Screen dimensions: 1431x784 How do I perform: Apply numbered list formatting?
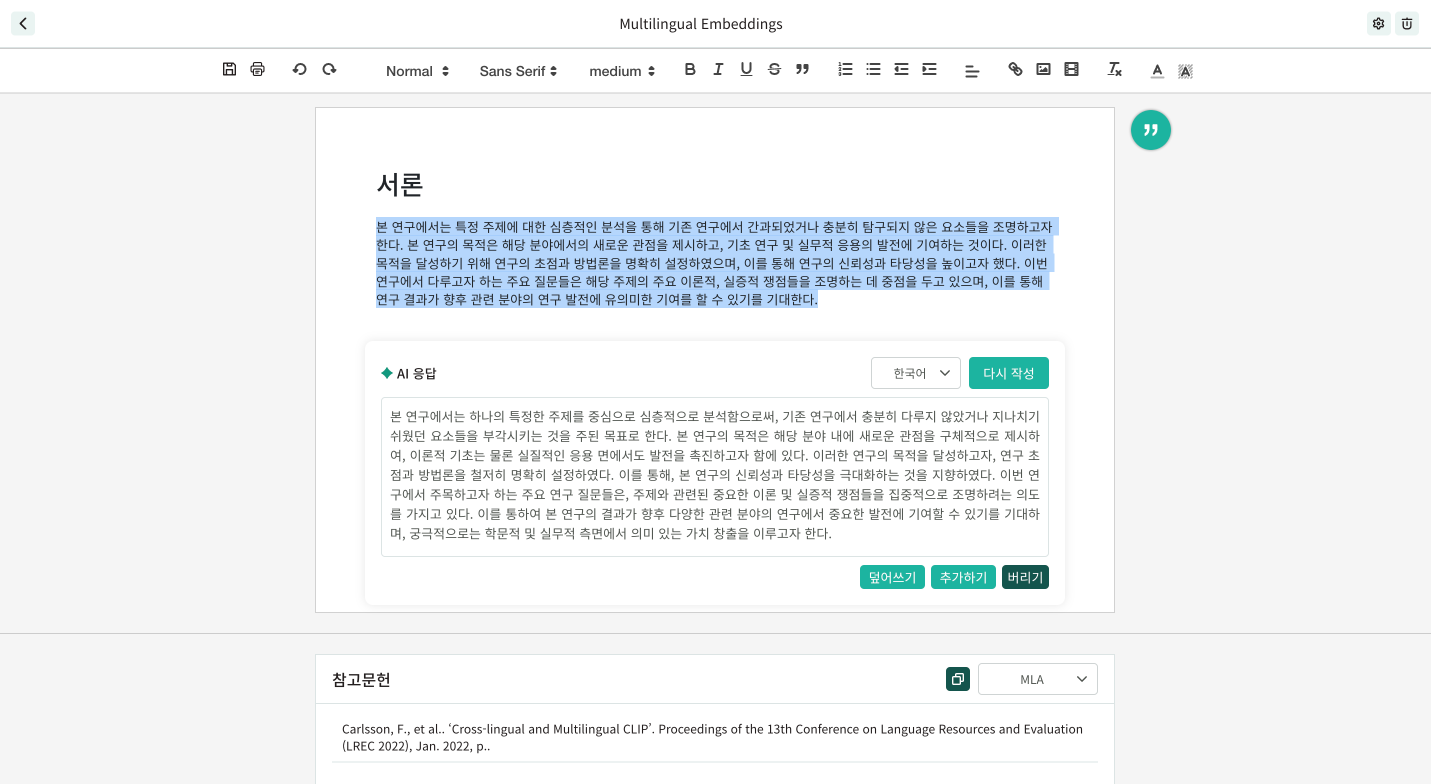(845, 69)
